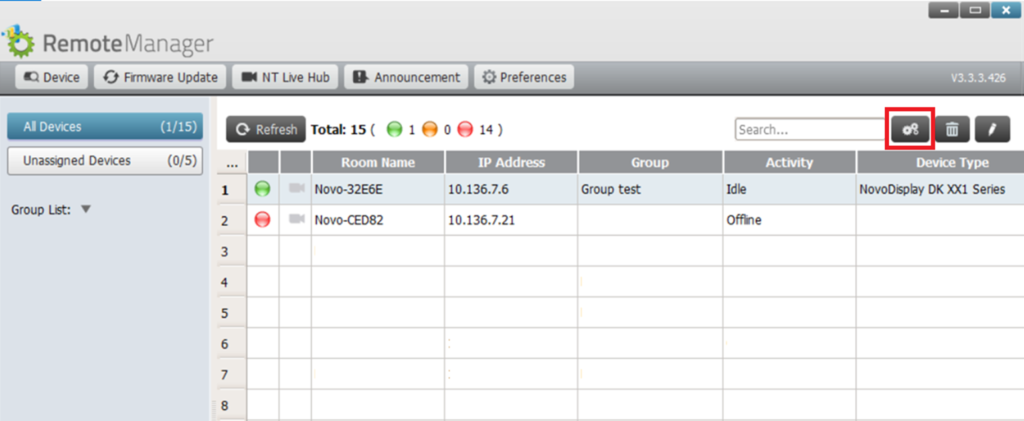1024x421 pixels.
Task: Click the Search input field
Action: 810,129
